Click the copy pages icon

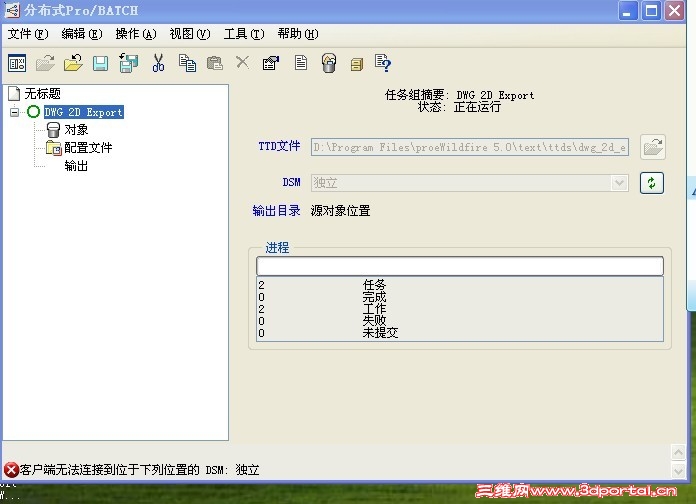[x=187, y=63]
